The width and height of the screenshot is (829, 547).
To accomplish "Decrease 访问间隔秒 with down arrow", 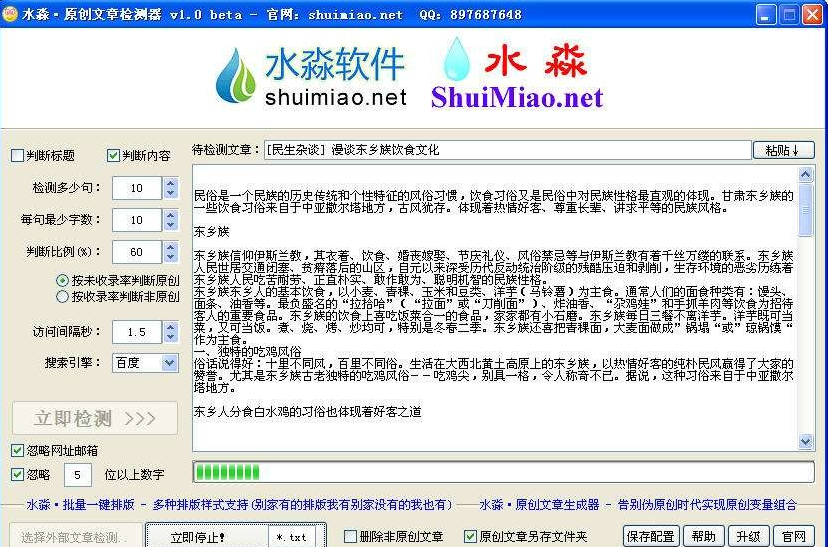I will (170, 338).
